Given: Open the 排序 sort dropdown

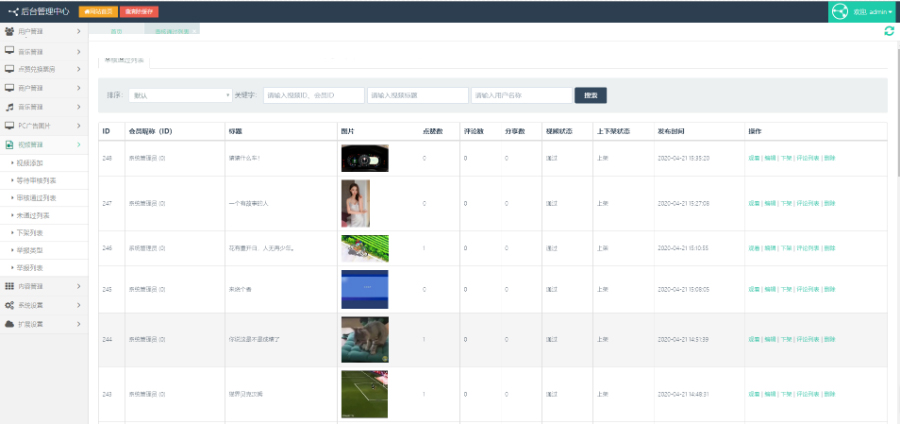Looking at the screenshot, I should [x=181, y=96].
